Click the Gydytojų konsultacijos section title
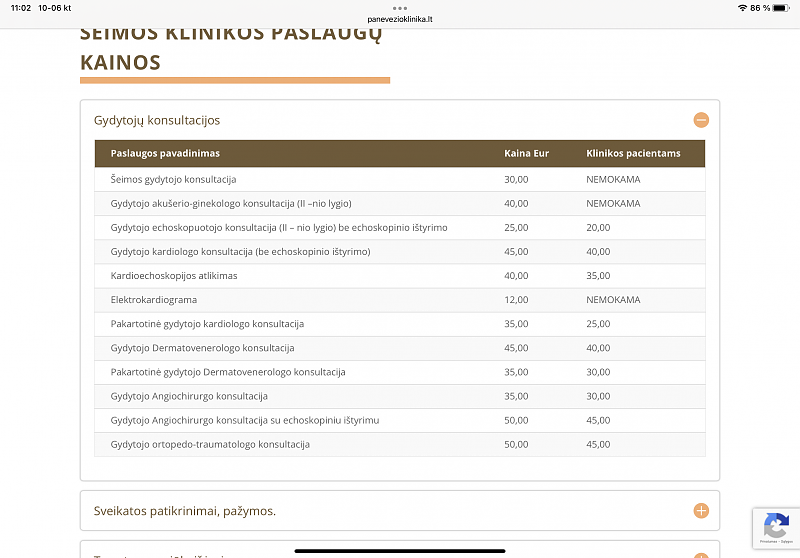 (157, 120)
